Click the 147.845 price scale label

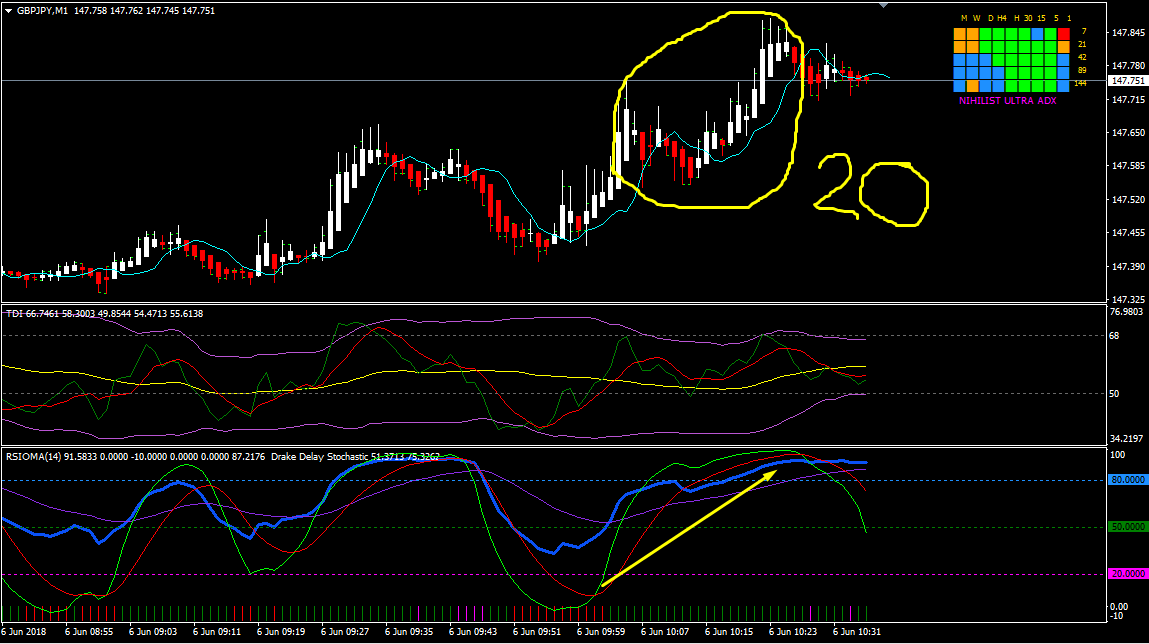(1128, 33)
